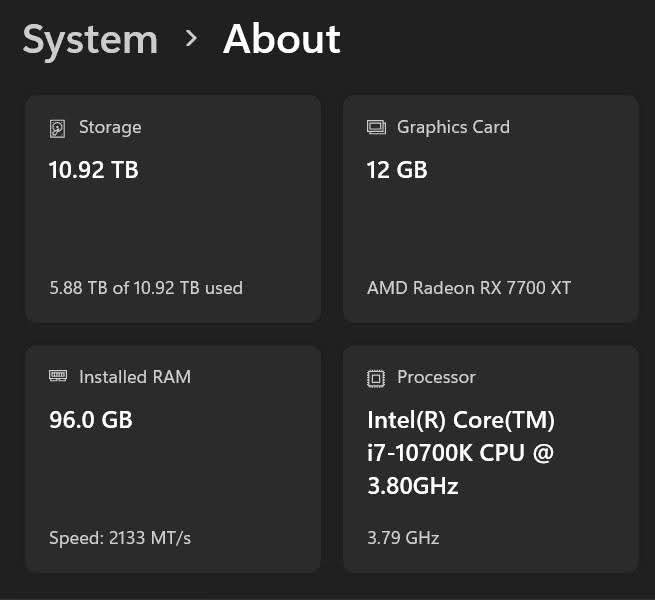This screenshot has width=655, height=600.
Task: Click the Speed: 2133 MT/s text
Action: point(120,538)
